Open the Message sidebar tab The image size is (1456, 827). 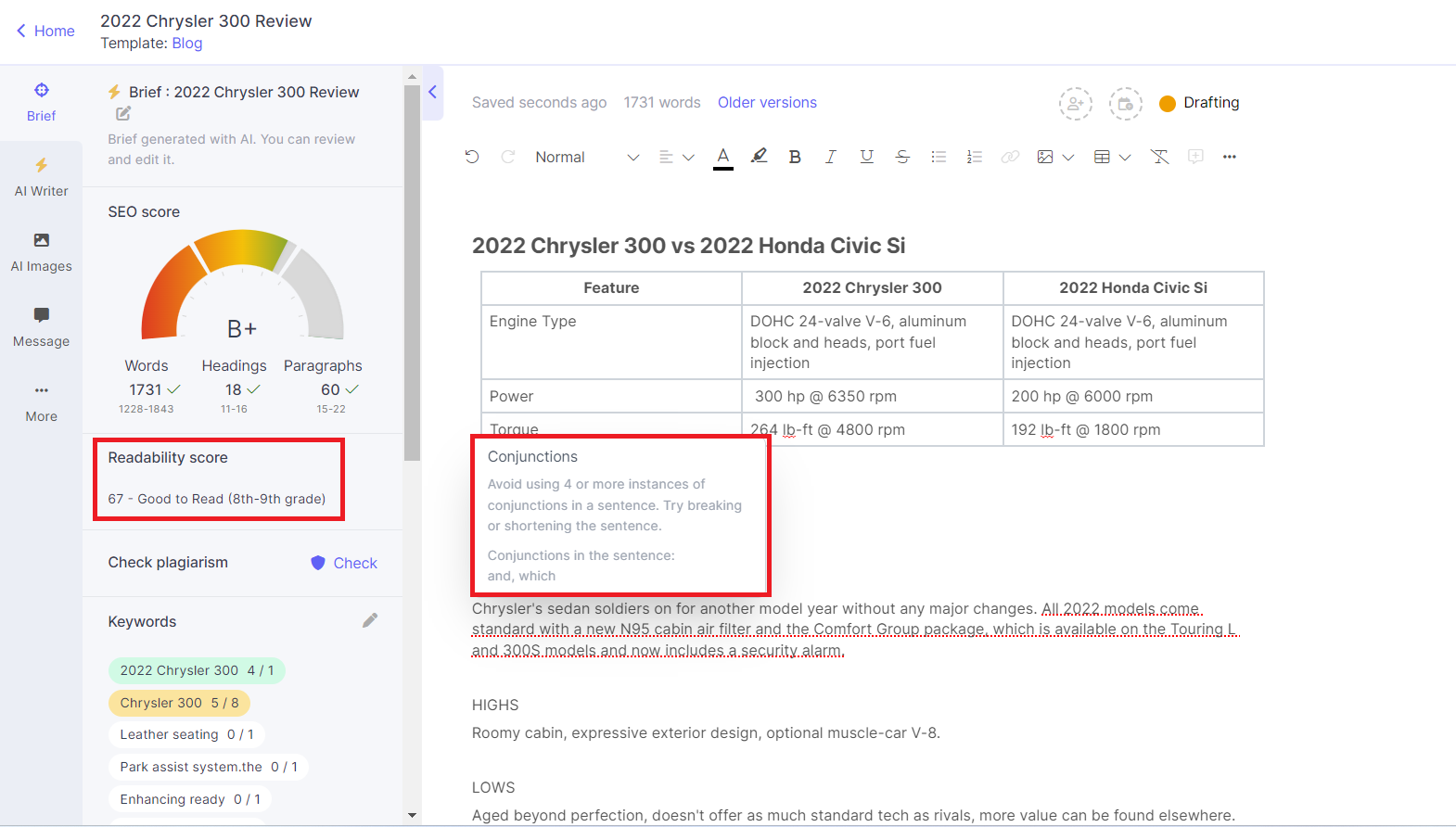(x=41, y=328)
